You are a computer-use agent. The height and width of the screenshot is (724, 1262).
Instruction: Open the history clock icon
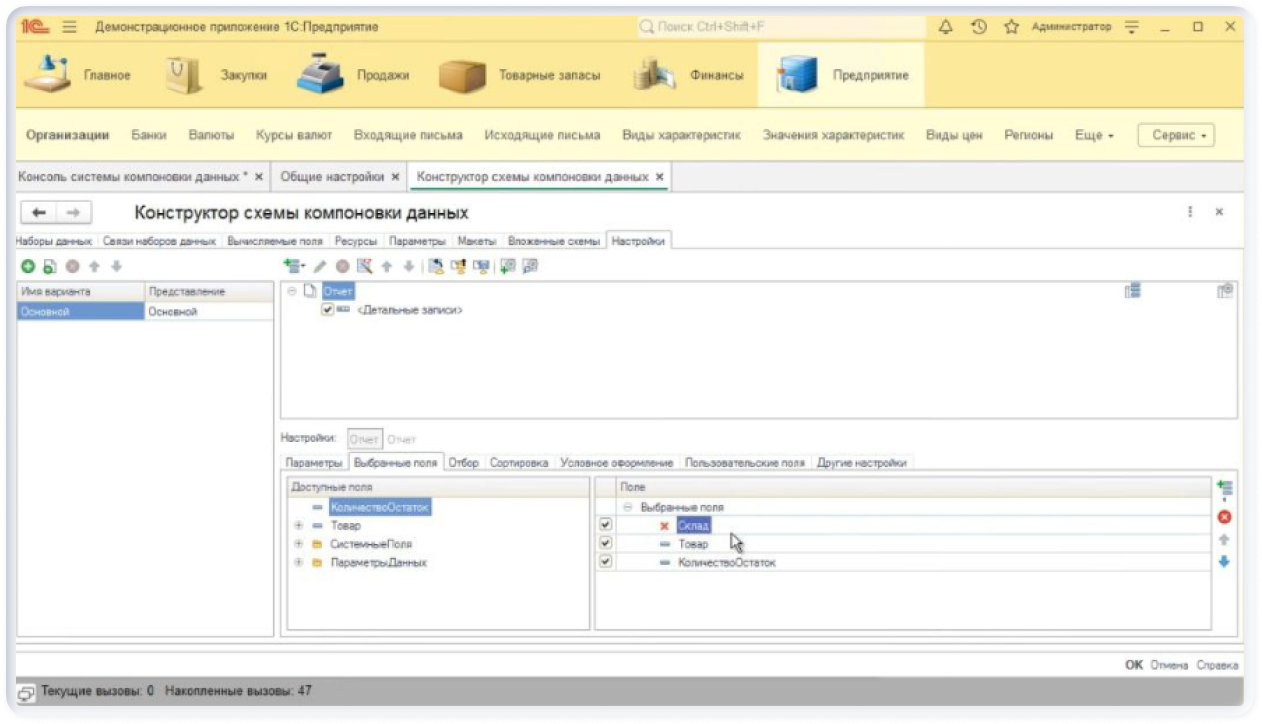coord(979,27)
